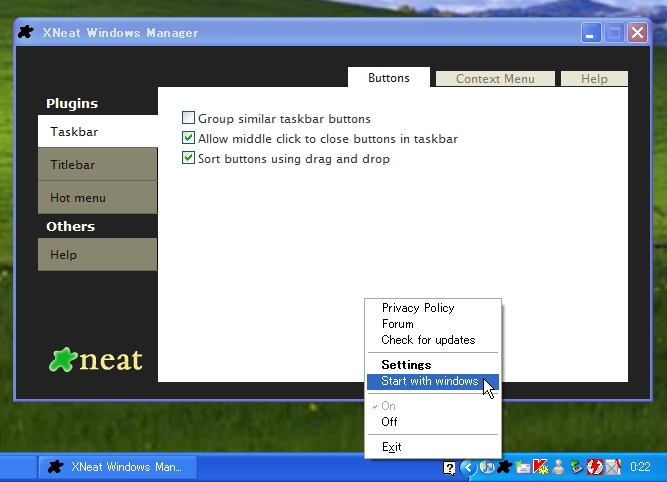The height and width of the screenshot is (482, 667).
Task: Click the red globe lightning tray icon
Action: 595,467
